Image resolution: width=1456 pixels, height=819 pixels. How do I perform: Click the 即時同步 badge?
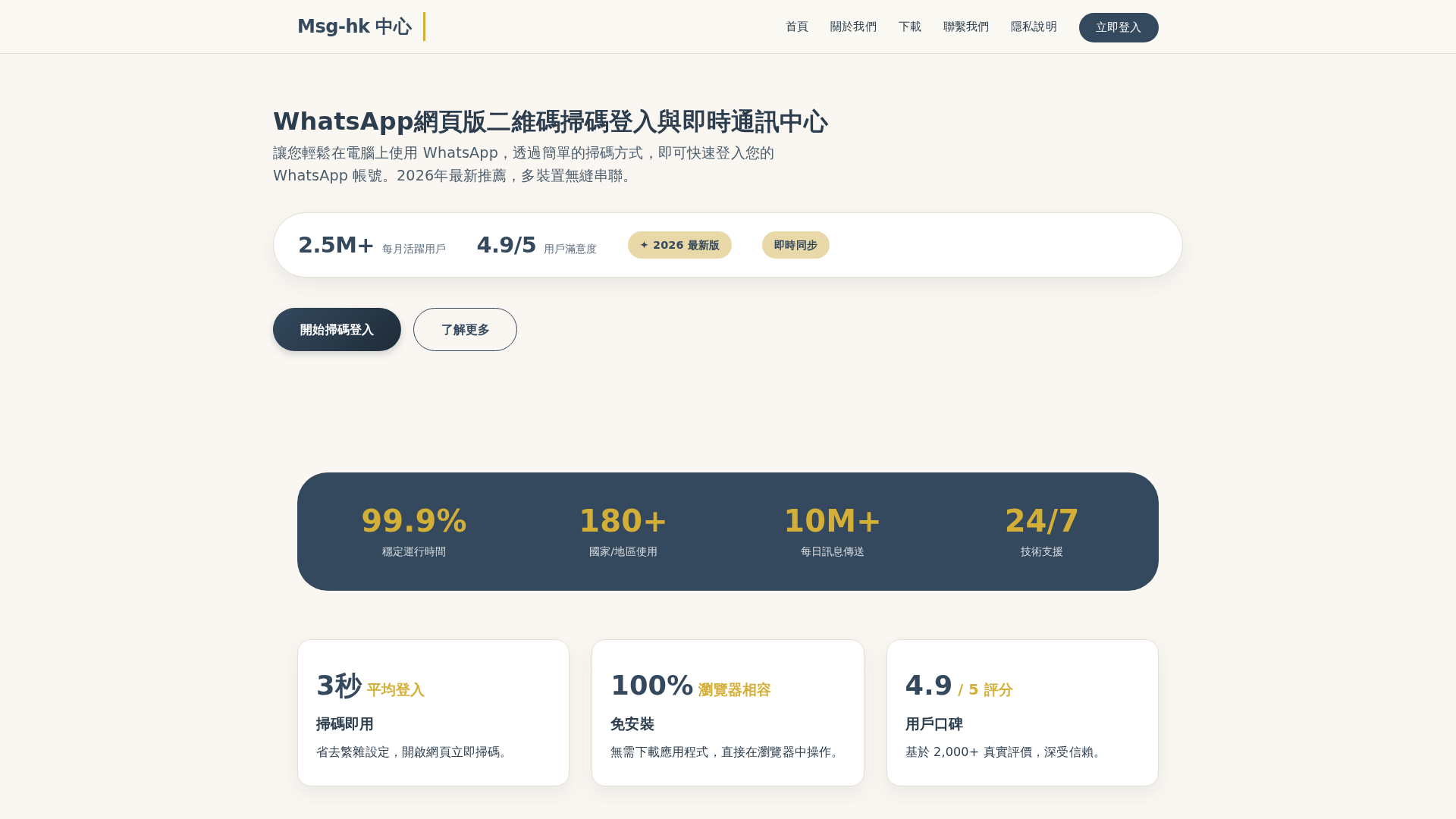click(795, 245)
